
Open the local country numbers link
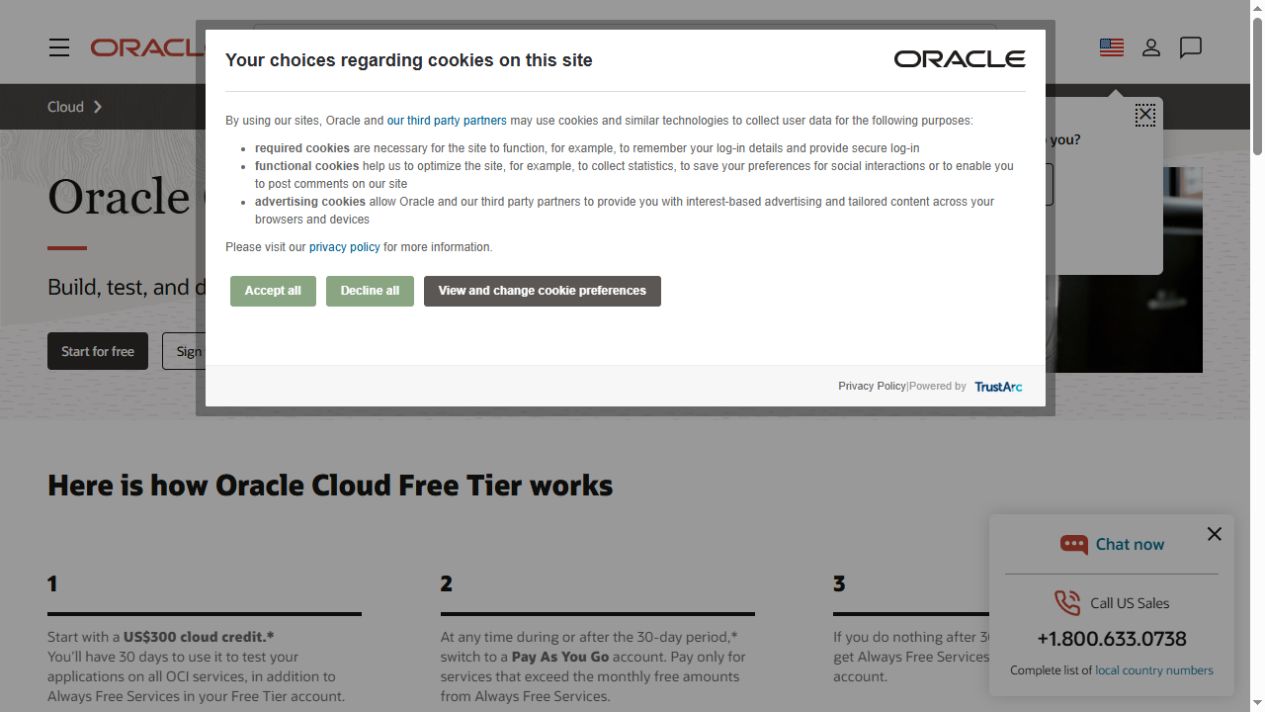tap(1154, 670)
